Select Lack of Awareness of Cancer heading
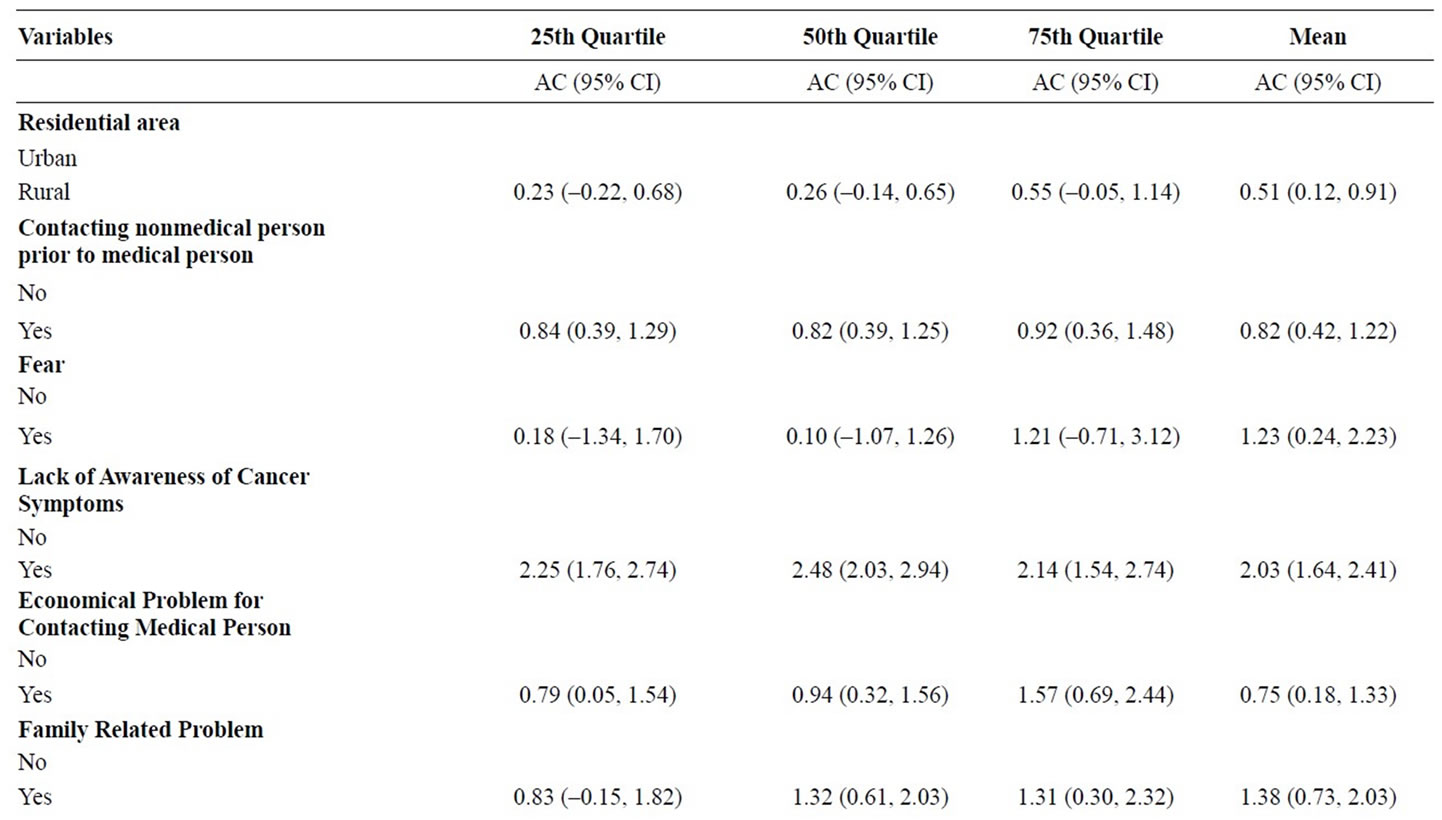 [x=164, y=490]
